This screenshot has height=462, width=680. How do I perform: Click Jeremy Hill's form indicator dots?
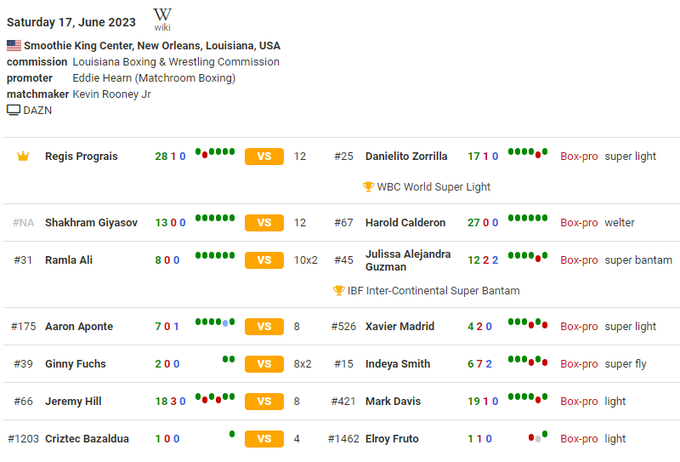pos(215,398)
